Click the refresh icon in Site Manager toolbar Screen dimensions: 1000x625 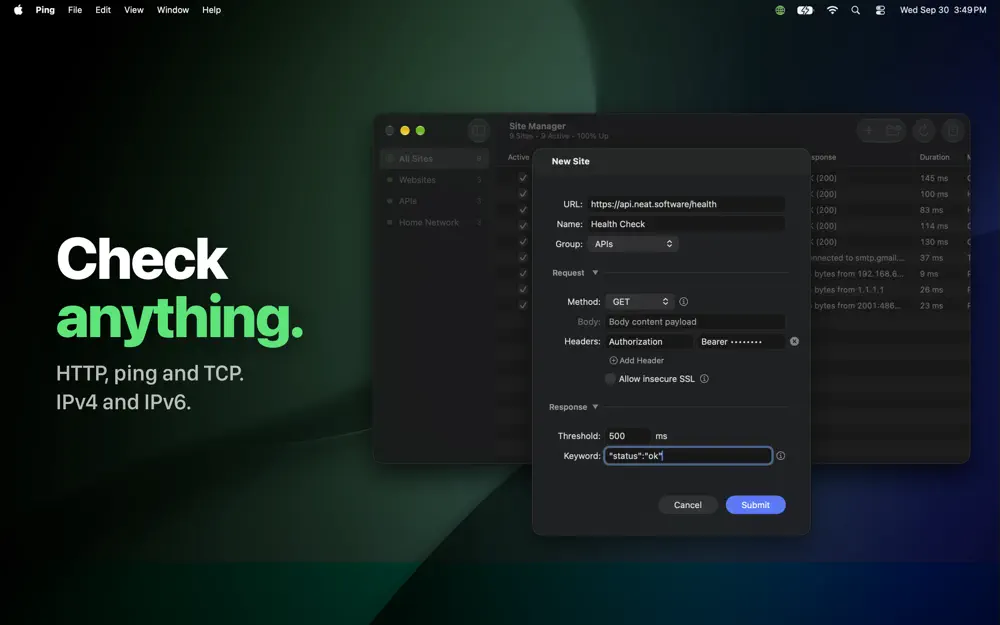[923, 131]
